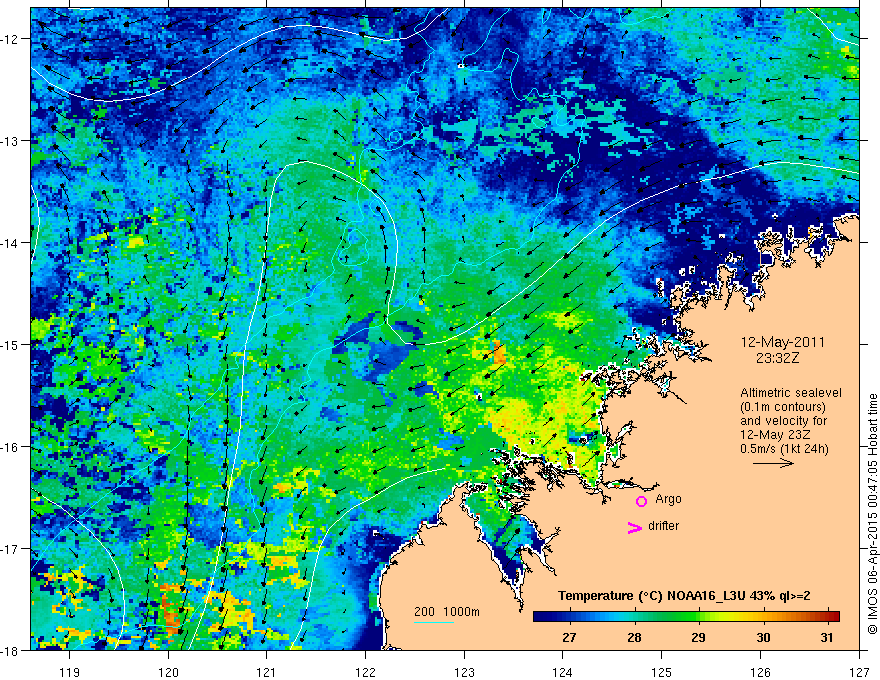The image size is (880, 680).
Task: Click the magenta drifter arrowhead legend symbol
Action: (x=635, y=527)
